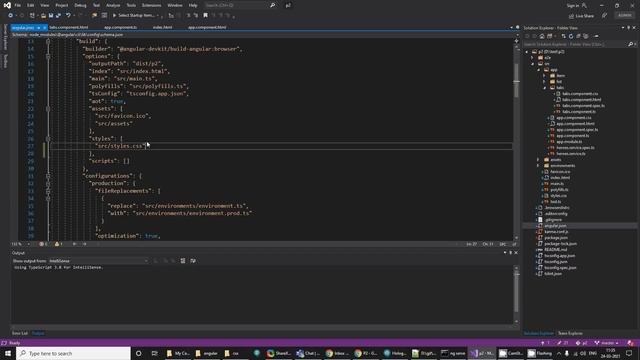Click the feedback icon near Live Share
The height and width of the screenshot is (360, 640).
point(604,16)
